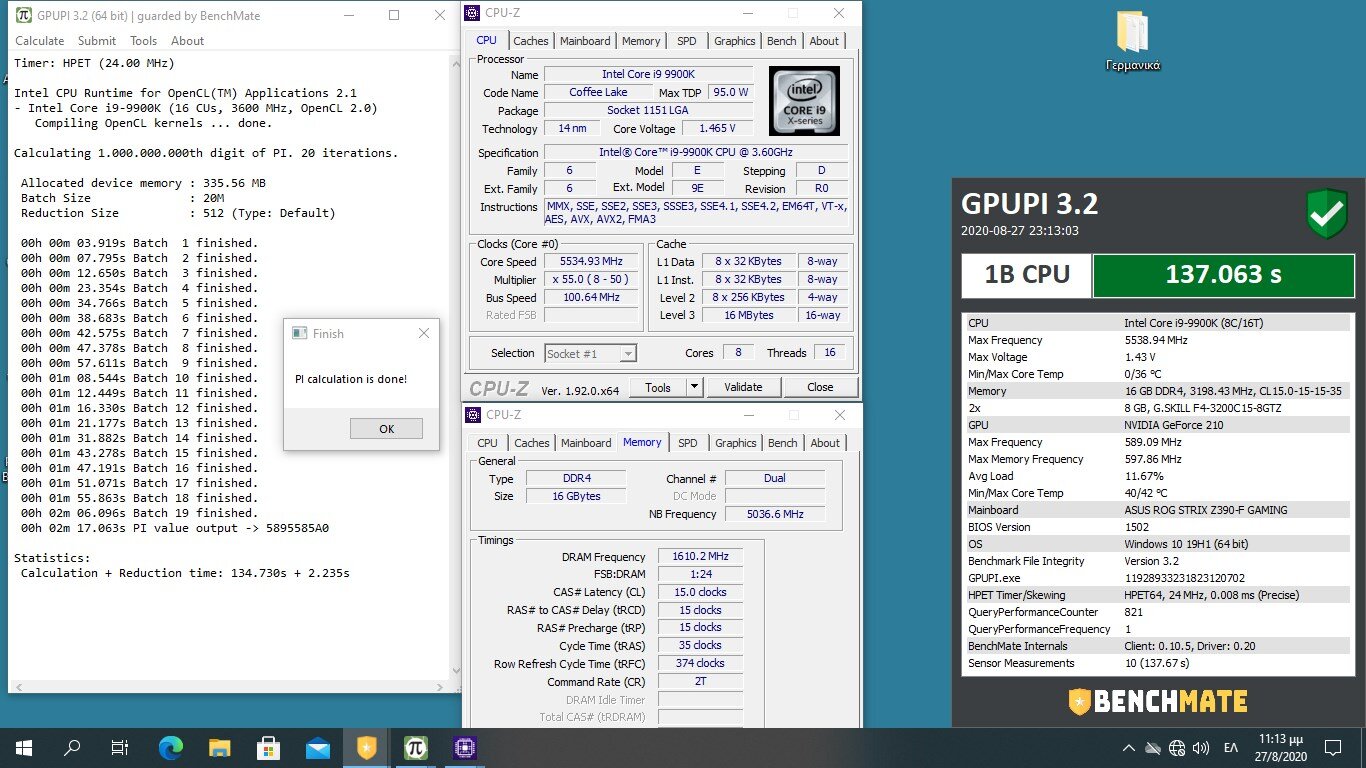Click the GPUPI title bar pi icon

[24, 15]
